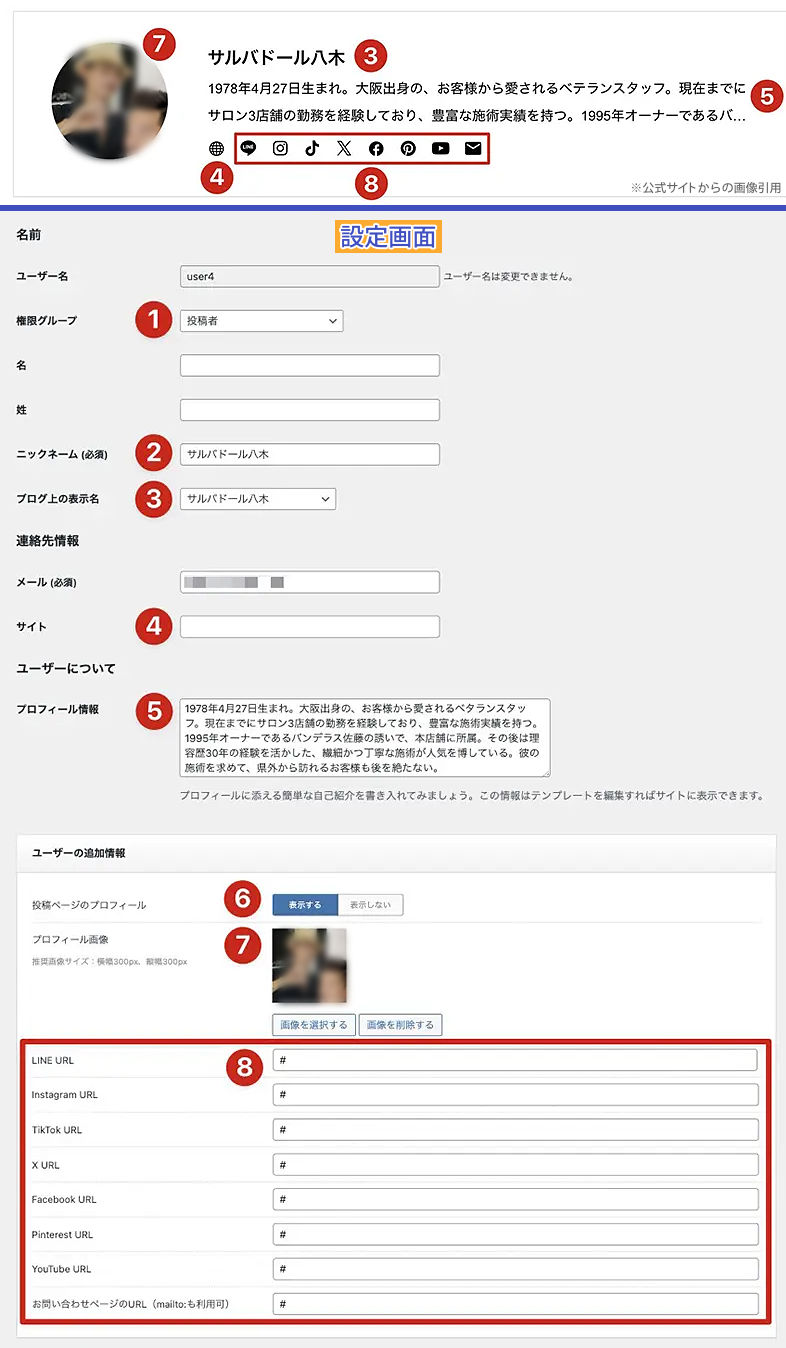Viewport: 786px width, 1348px height.
Task: Click the mail envelope icon
Action: [473, 148]
